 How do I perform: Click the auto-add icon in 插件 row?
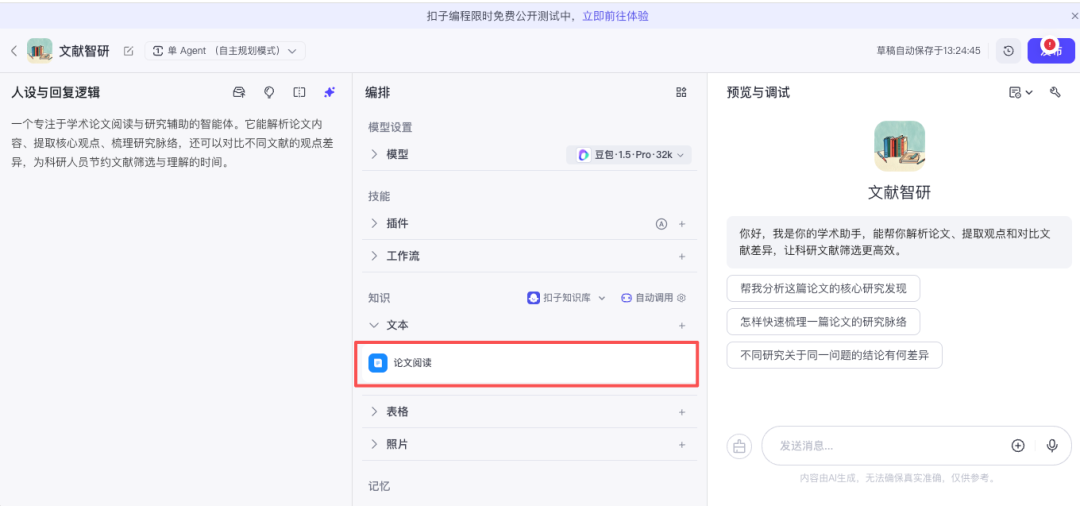point(661,224)
